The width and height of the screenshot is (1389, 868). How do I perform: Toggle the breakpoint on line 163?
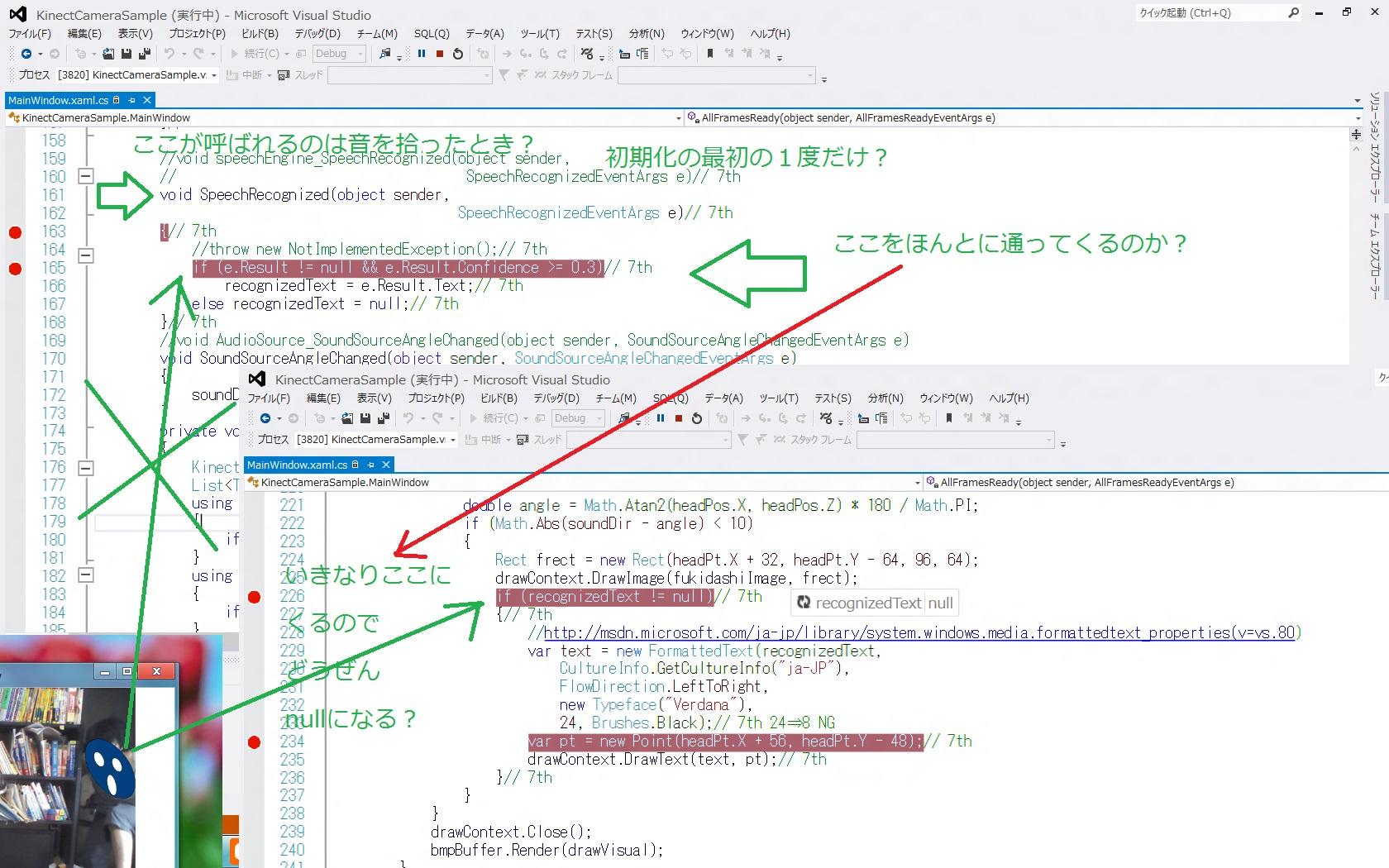click(x=15, y=232)
